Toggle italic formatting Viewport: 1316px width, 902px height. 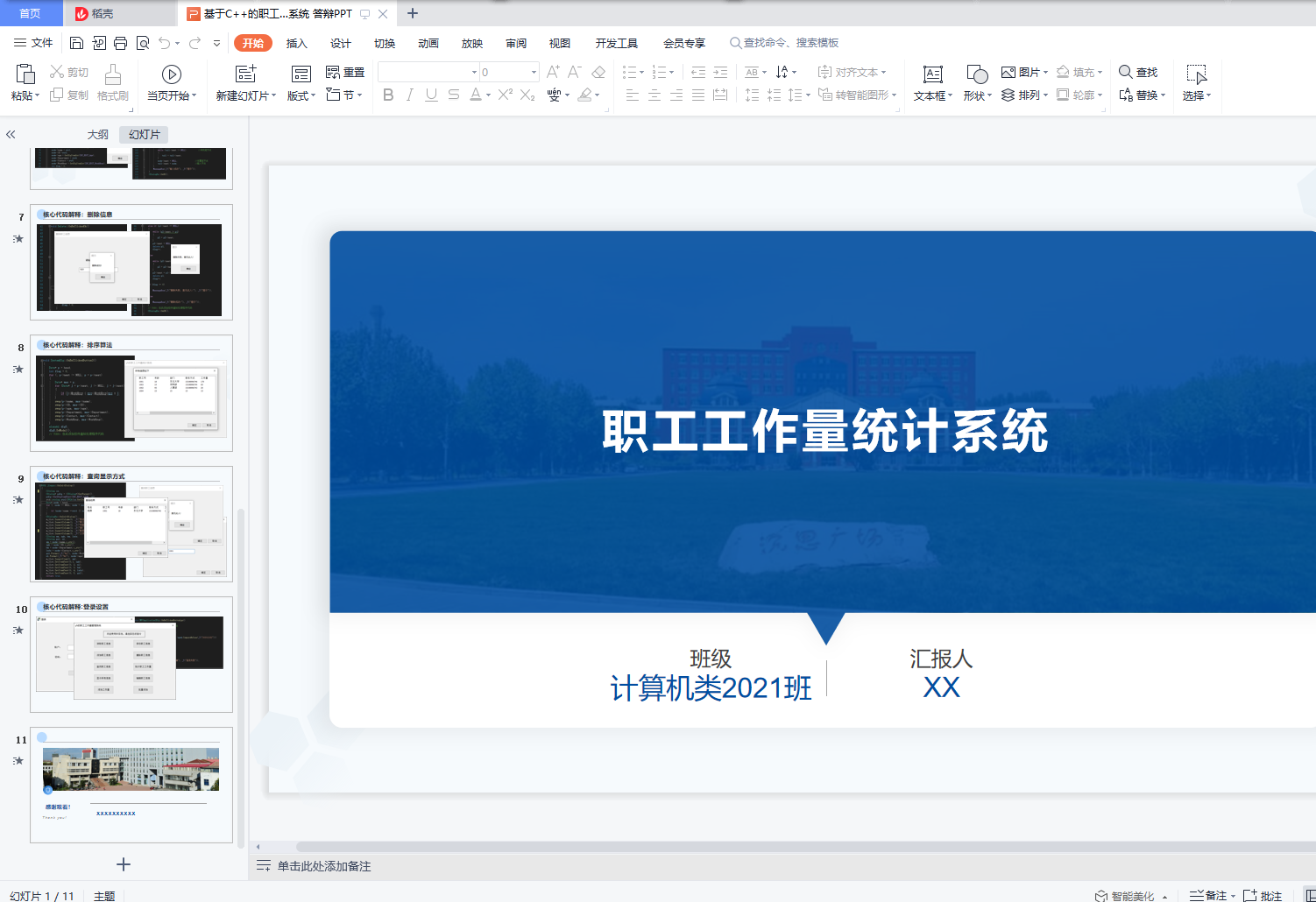pos(410,95)
